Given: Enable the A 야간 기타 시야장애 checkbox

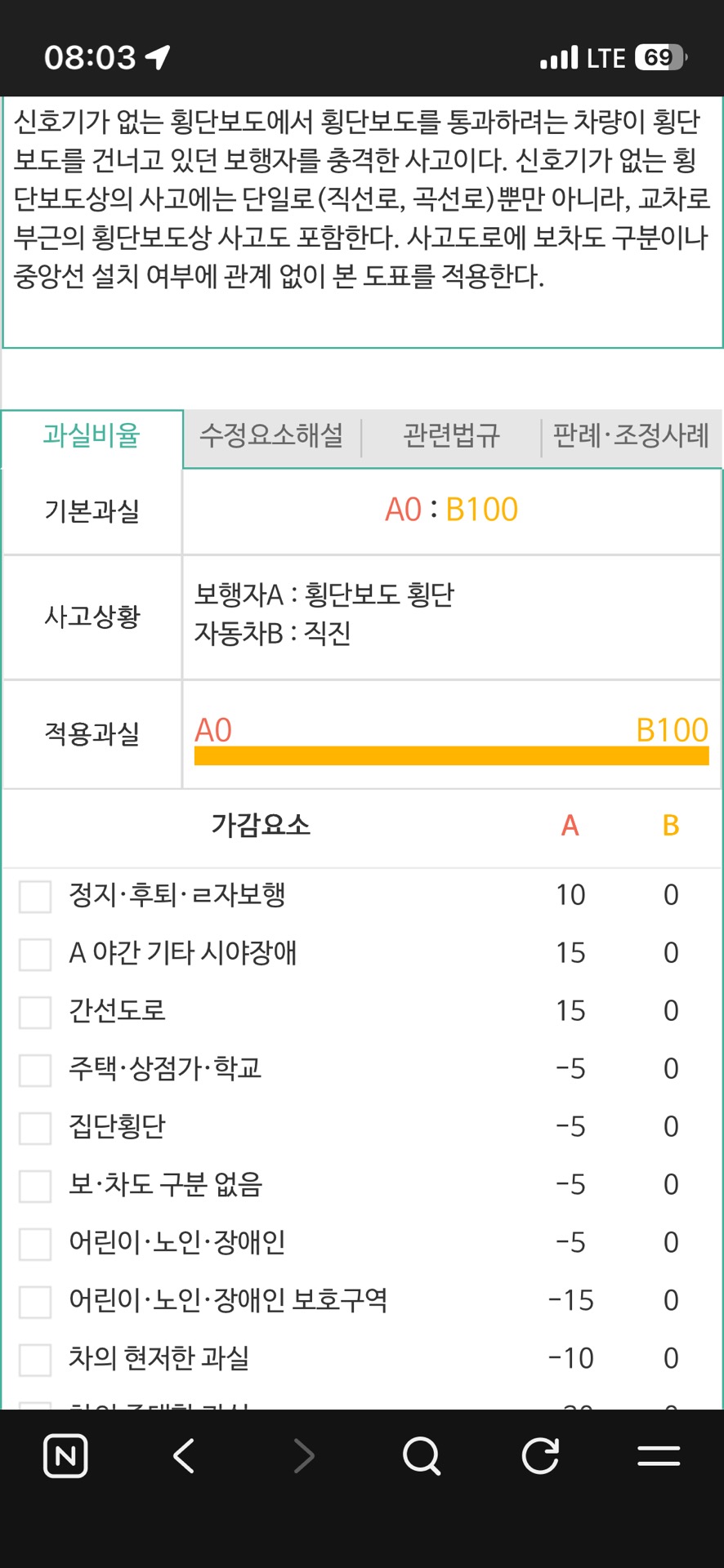Looking at the screenshot, I should (x=35, y=954).
